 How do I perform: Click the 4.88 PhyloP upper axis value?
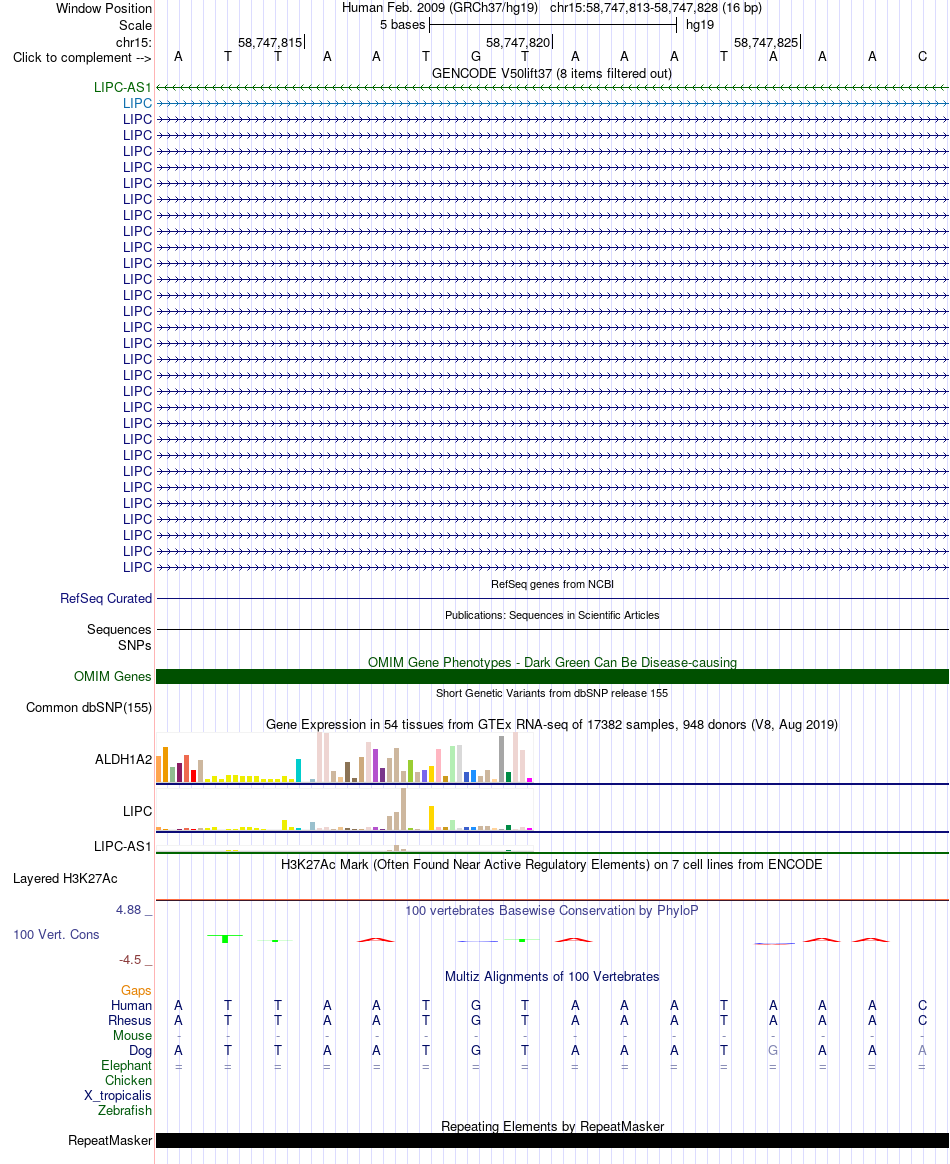pyautogui.click(x=128, y=910)
